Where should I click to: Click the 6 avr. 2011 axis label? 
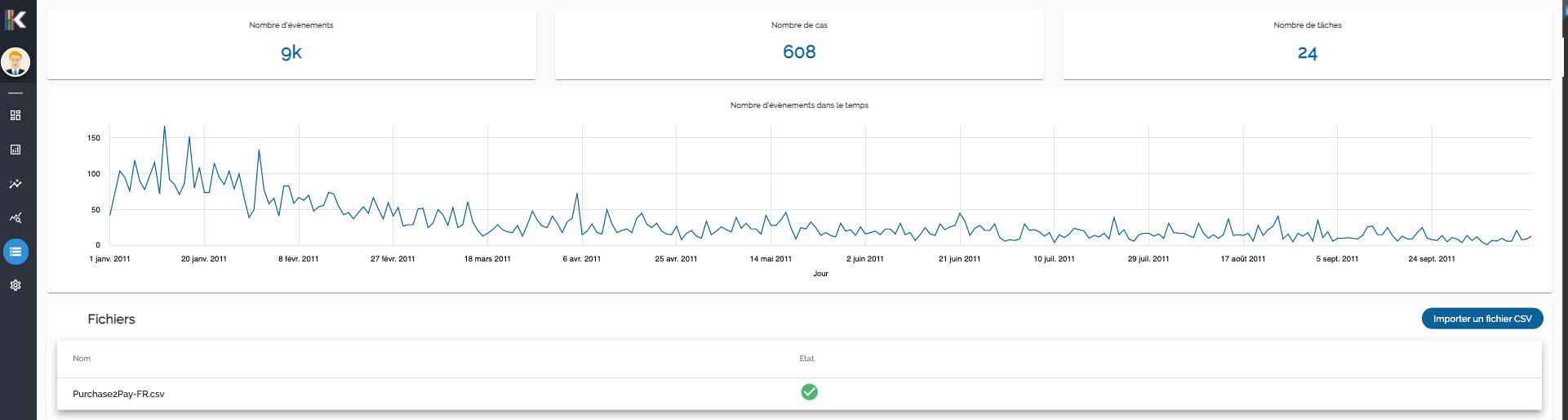[x=581, y=259]
